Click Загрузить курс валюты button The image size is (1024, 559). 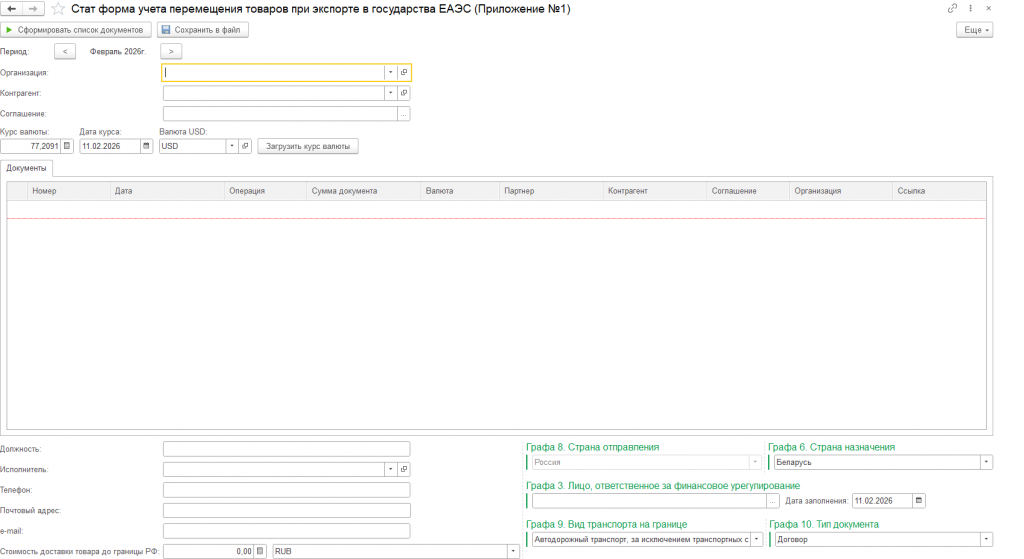(x=308, y=146)
